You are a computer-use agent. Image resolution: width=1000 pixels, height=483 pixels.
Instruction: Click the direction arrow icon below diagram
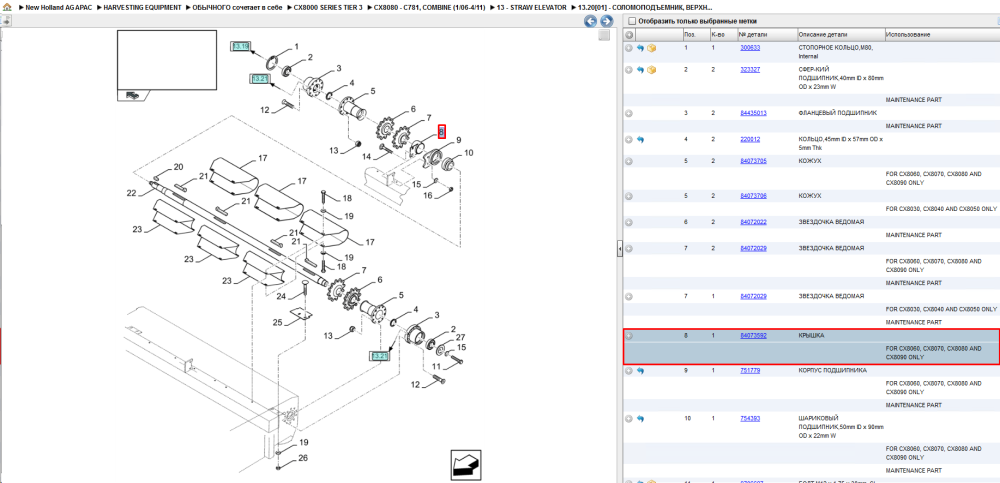(x=466, y=464)
